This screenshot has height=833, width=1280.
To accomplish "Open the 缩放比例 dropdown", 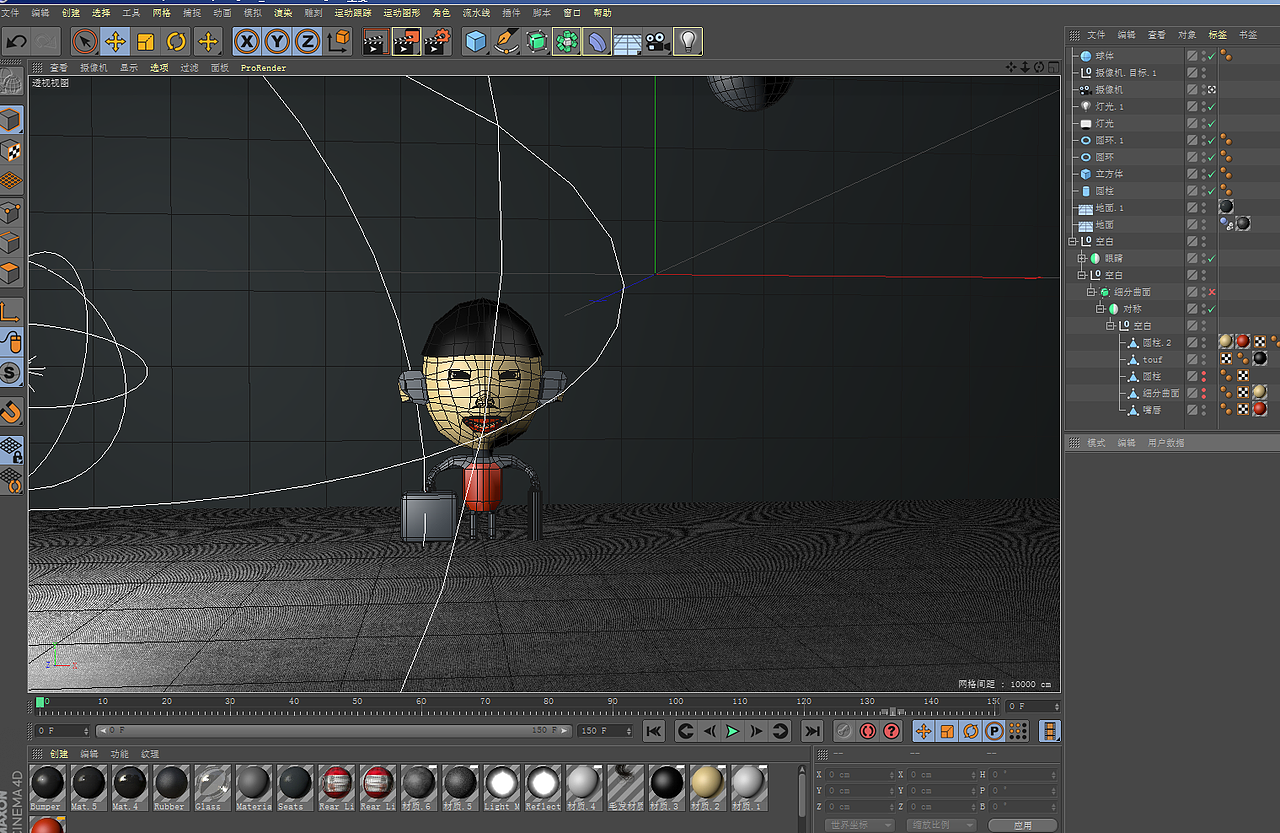I will [942, 825].
